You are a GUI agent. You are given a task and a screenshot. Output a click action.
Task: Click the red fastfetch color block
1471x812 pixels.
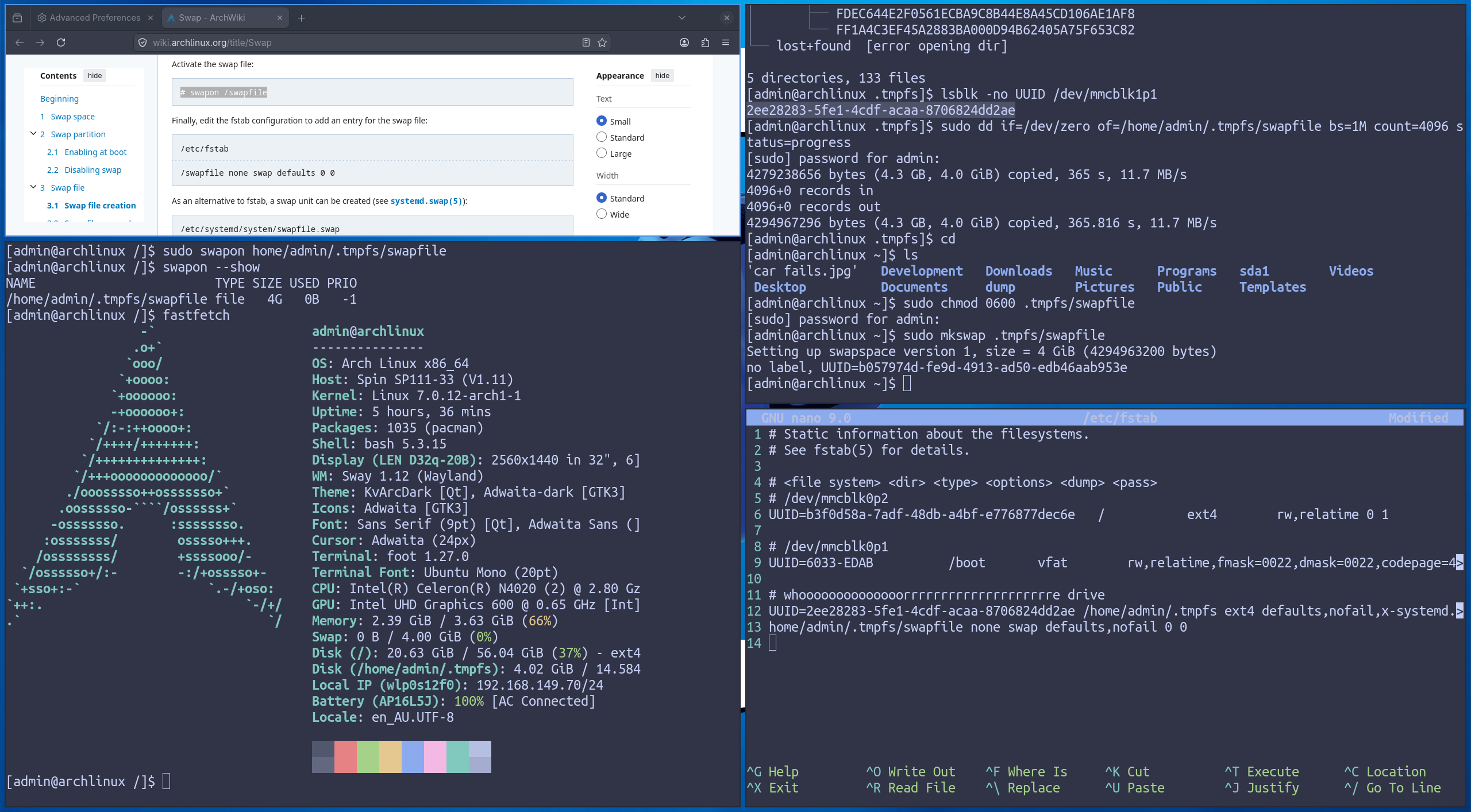click(345, 757)
